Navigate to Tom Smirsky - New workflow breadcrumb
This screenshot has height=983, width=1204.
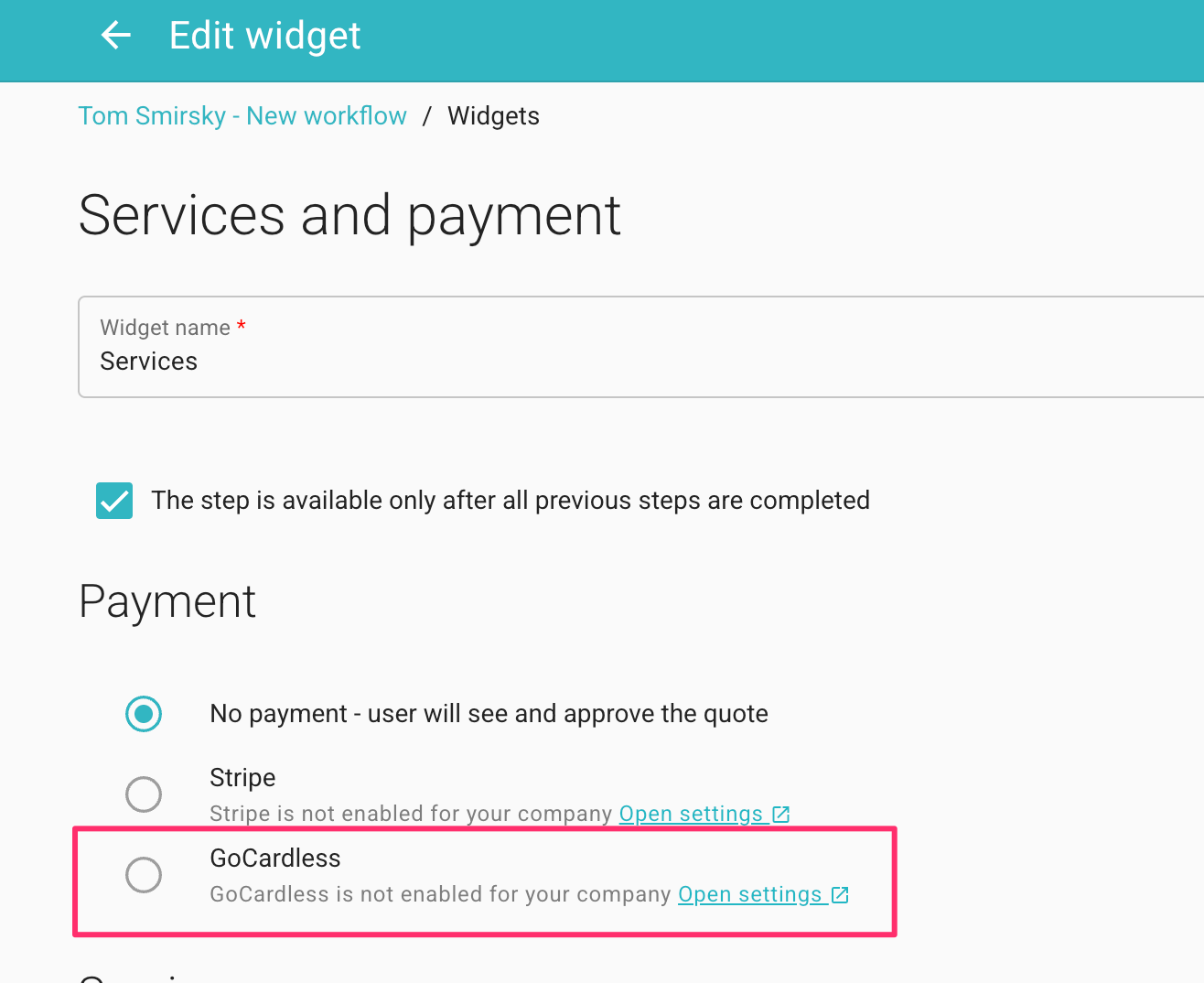[x=242, y=115]
